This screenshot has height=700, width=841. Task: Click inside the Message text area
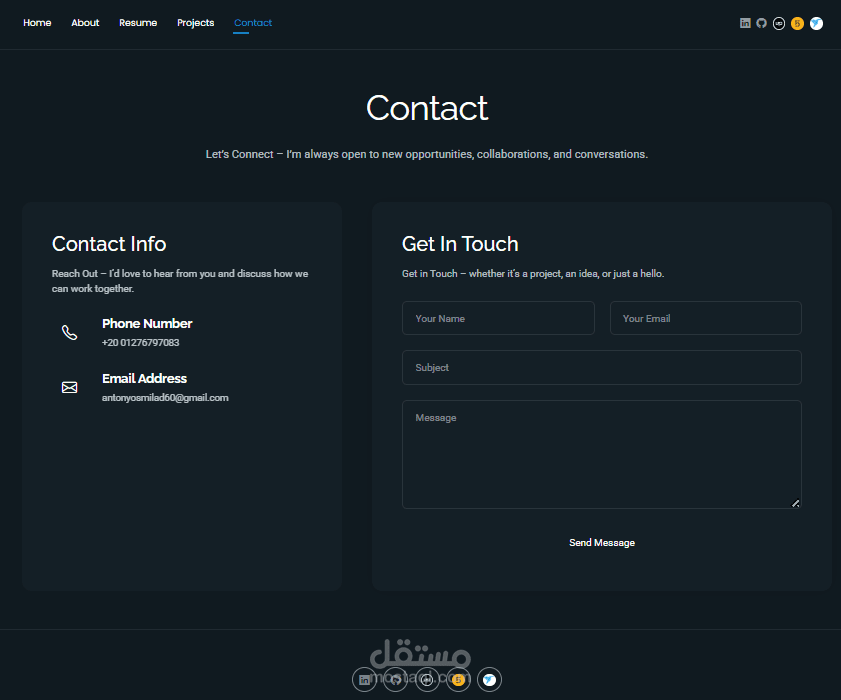coord(602,454)
